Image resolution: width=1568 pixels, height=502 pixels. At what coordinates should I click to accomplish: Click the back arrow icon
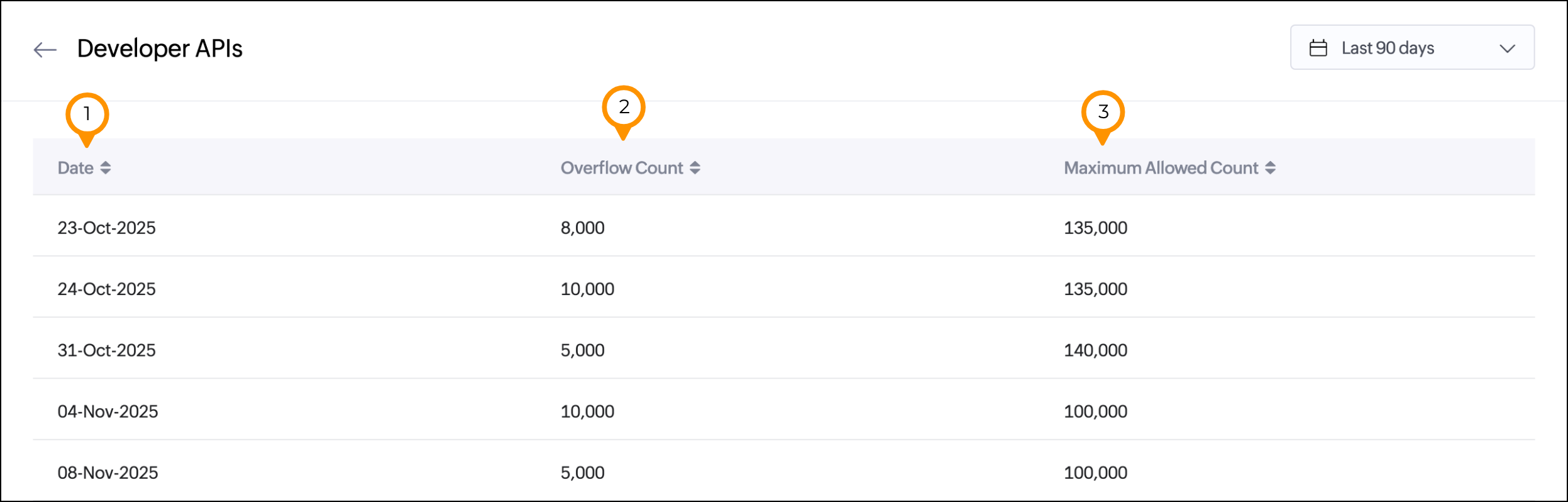click(45, 49)
